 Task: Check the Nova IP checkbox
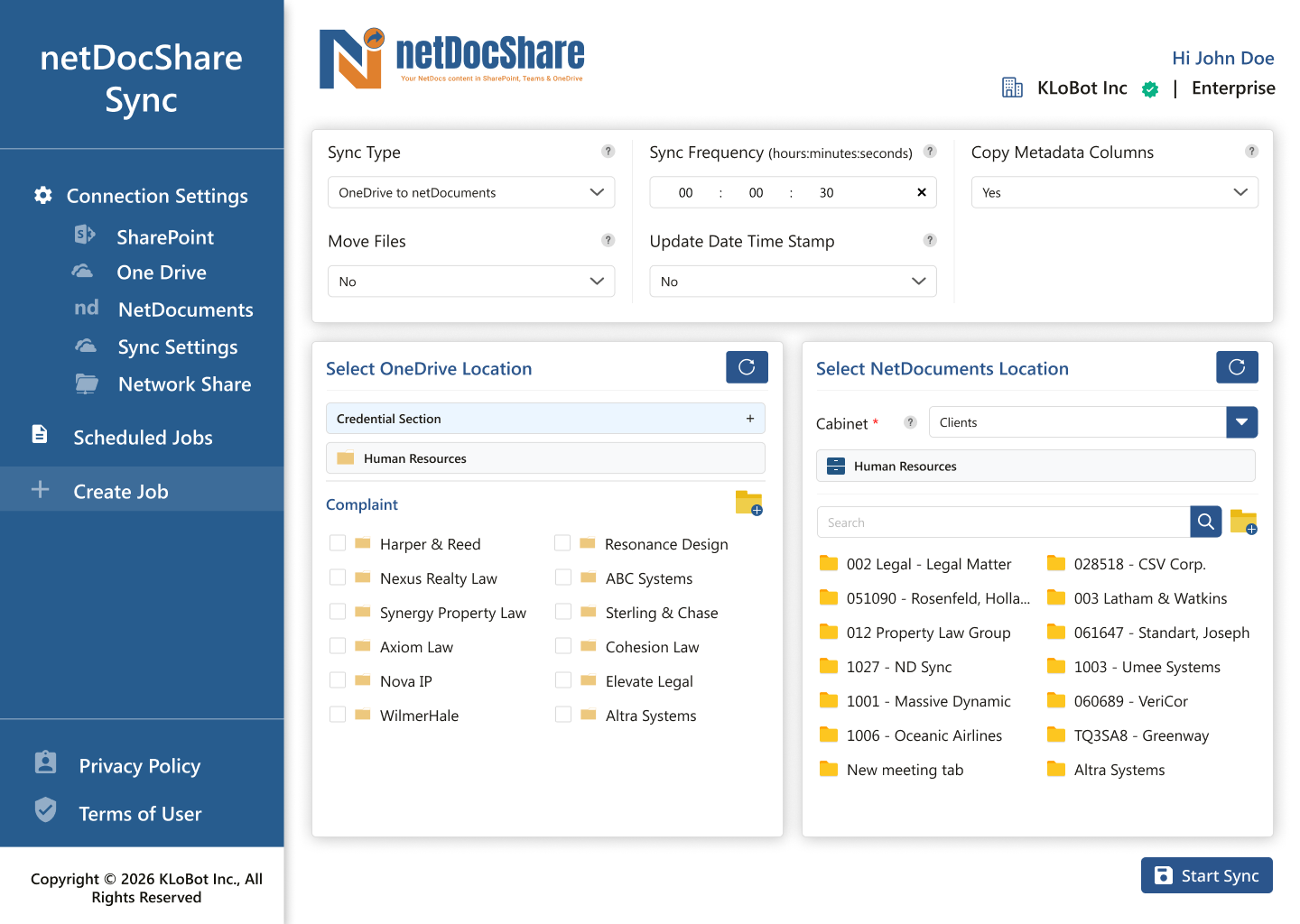point(338,679)
